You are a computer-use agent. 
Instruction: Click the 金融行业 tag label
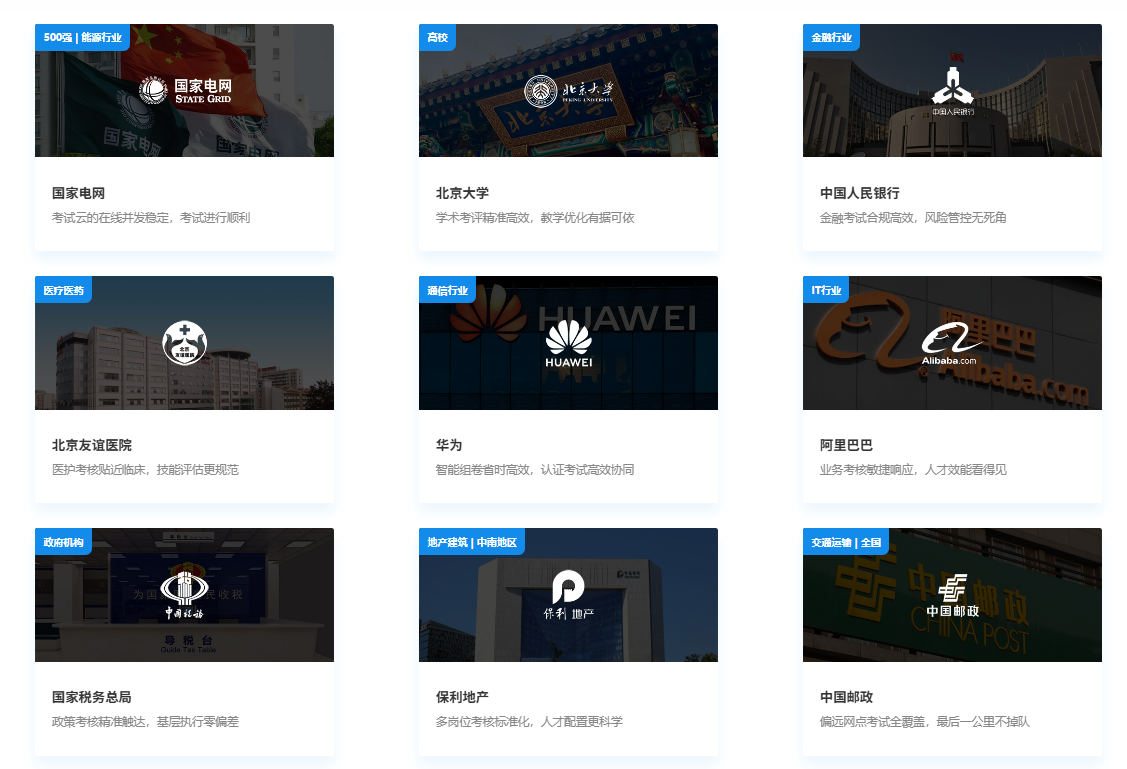pyautogui.click(x=831, y=38)
